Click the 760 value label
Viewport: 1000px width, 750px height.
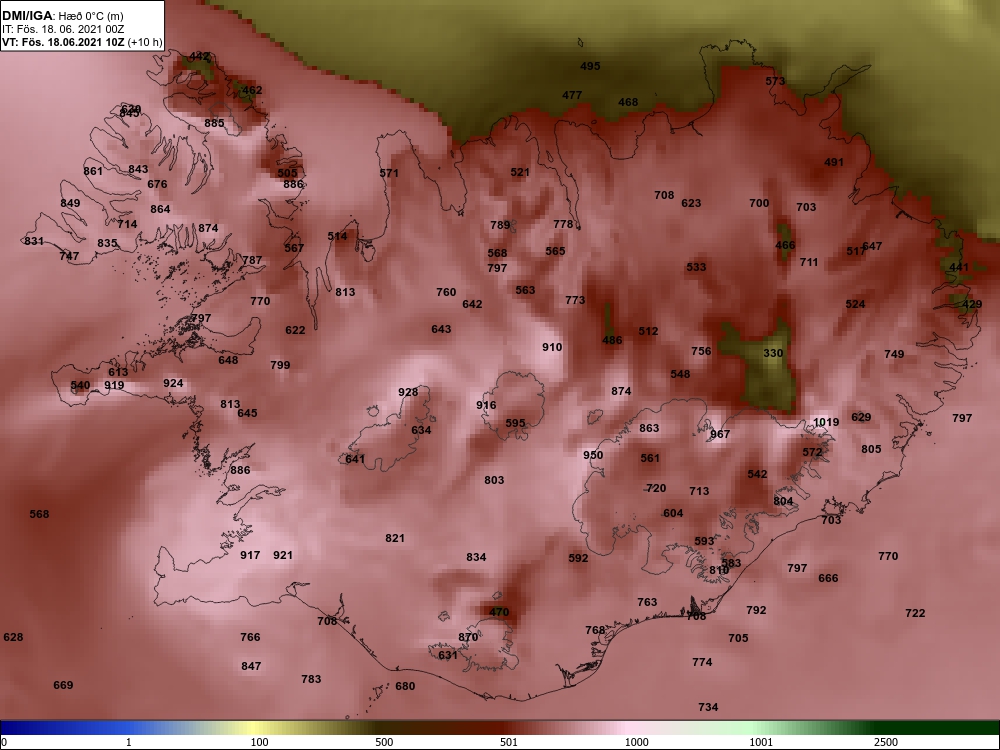pyautogui.click(x=446, y=292)
